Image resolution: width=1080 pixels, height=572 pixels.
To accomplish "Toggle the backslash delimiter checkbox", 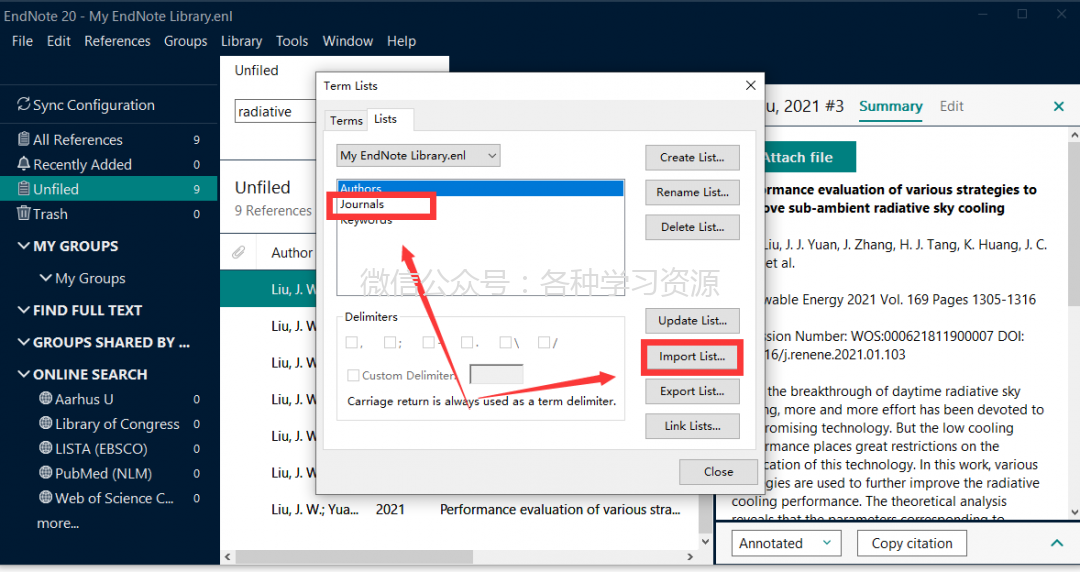I will coord(506,342).
